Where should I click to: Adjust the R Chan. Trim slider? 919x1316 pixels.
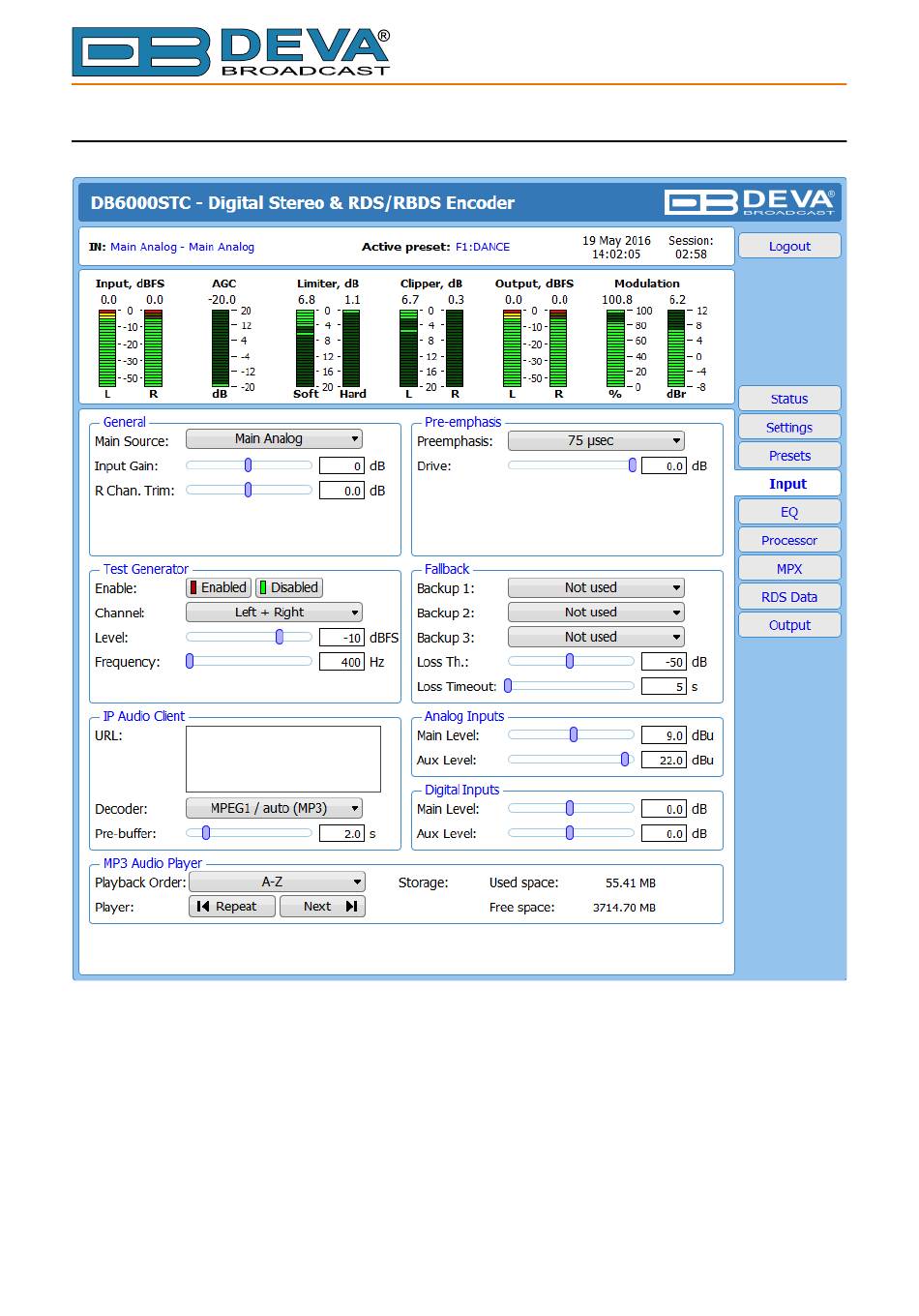[249, 491]
